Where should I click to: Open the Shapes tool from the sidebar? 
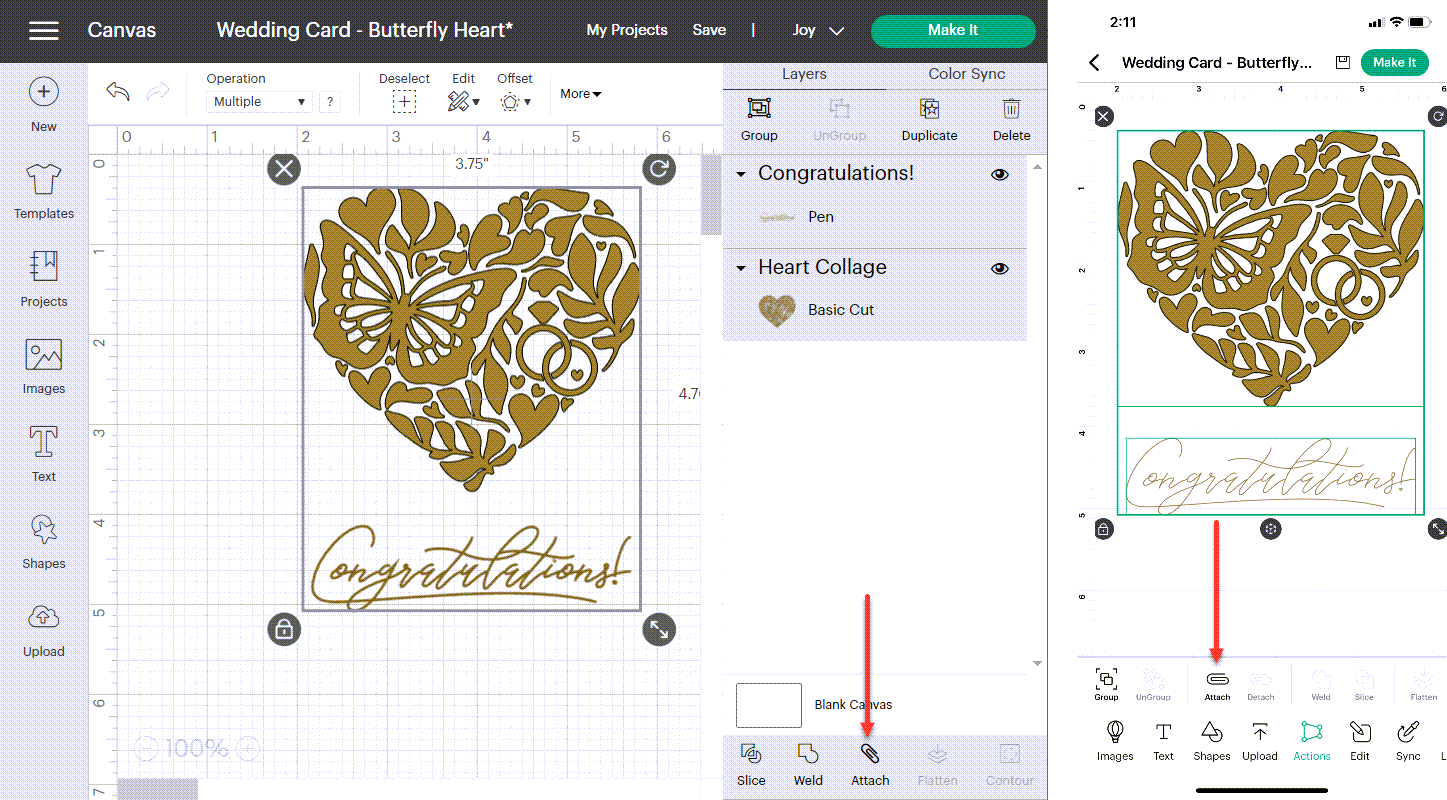pos(43,538)
